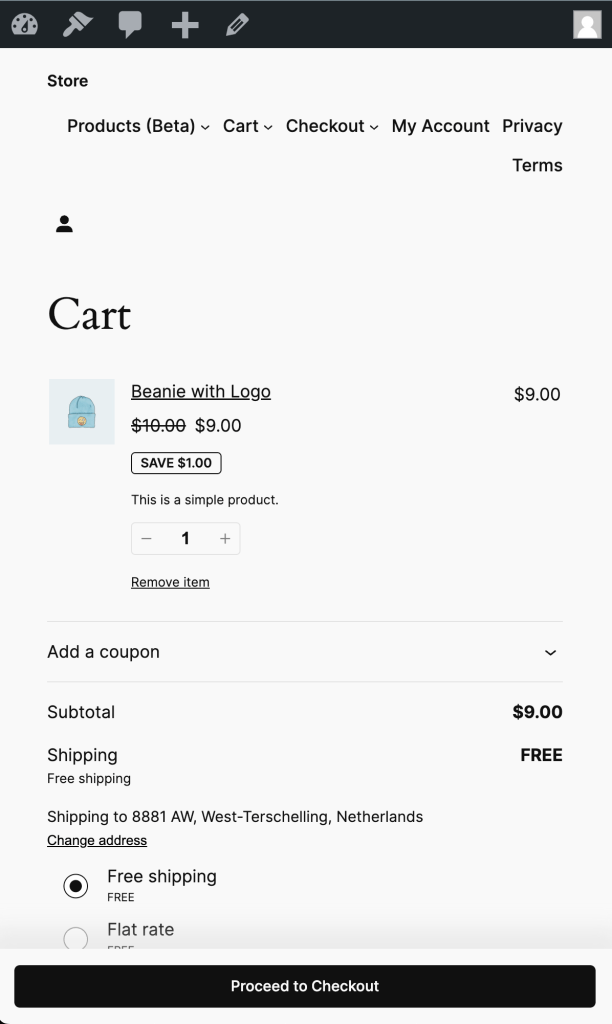This screenshot has height=1024, width=612.
Task: Select the Free shipping radio option
Action: tap(76, 886)
